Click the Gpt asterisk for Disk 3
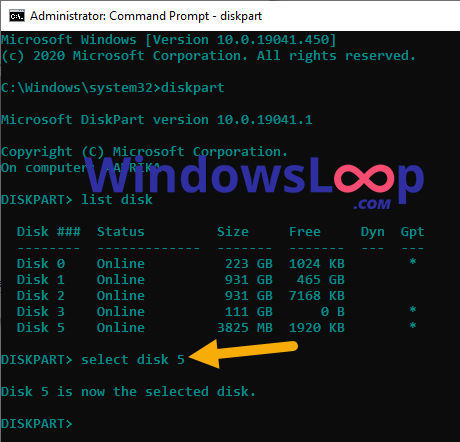This screenshot has height=442, width=460. click(x=413, y=309)
